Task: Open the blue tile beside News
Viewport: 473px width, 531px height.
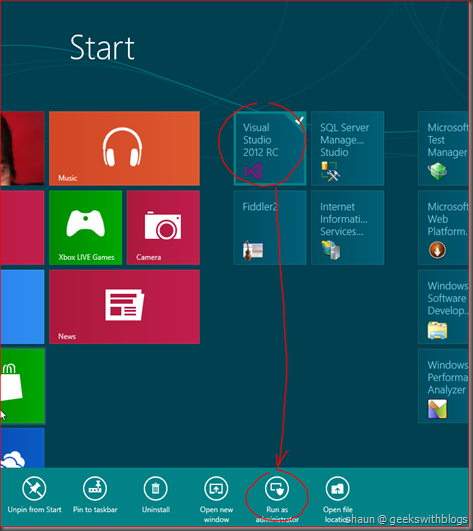Action: point(22,307)
